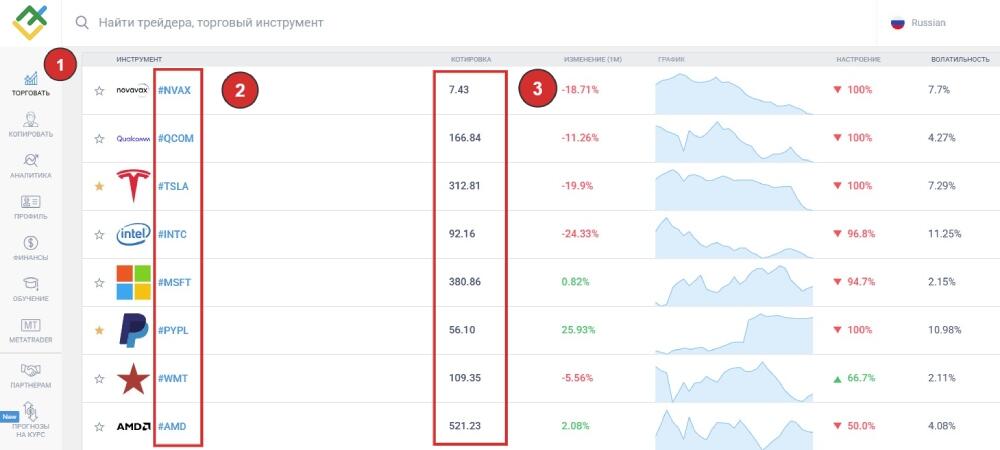
Task: Sort by the Волатильность column header
Action: point(960,59)
